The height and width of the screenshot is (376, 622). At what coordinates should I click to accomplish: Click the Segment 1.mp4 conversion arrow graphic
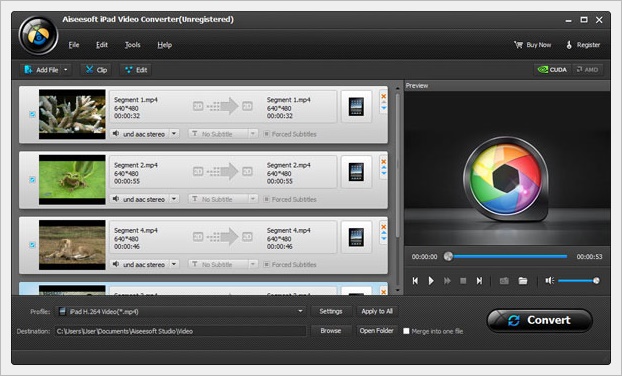pos(223,106)
